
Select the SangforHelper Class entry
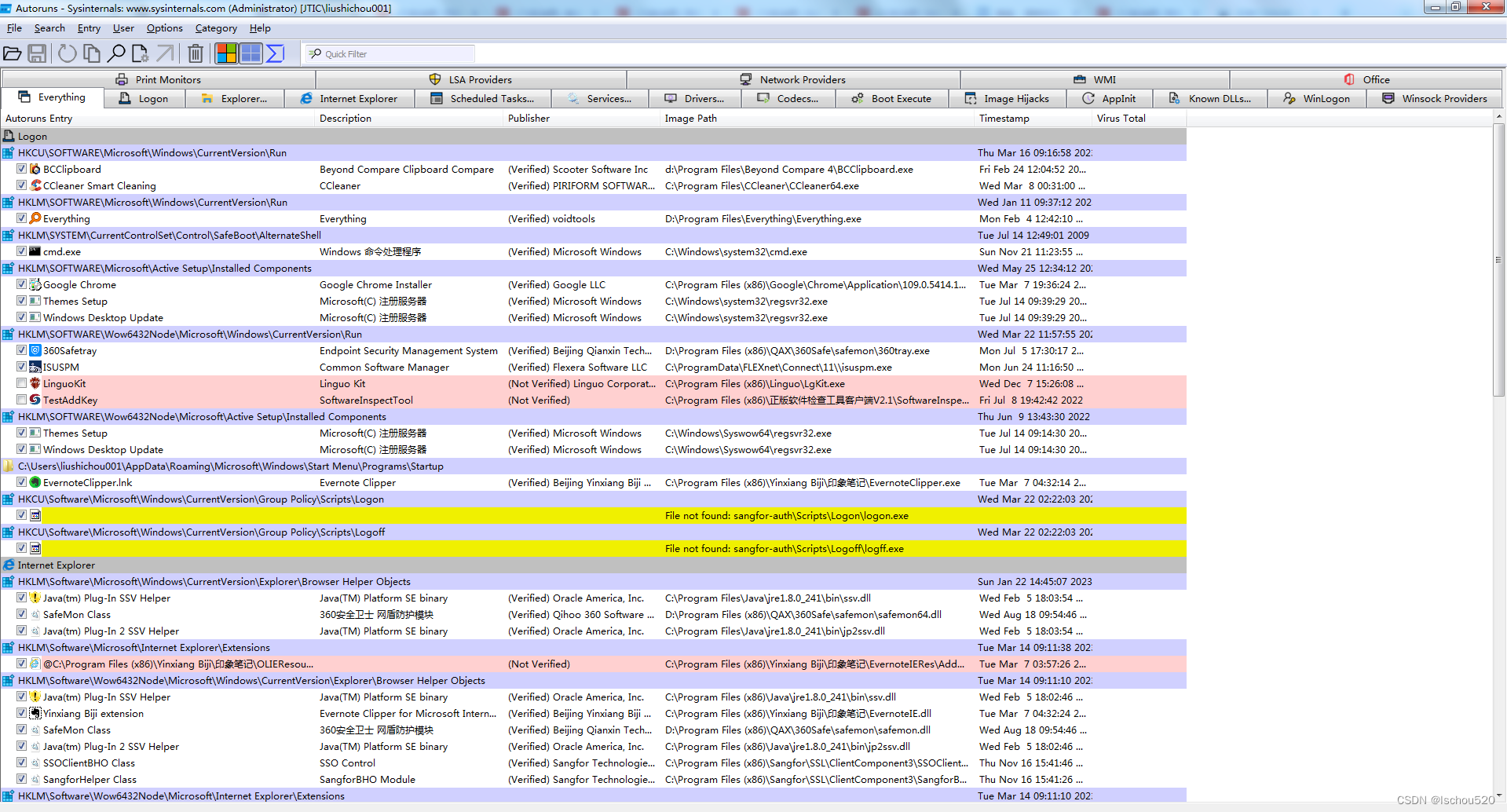click(x=594, y=779)
